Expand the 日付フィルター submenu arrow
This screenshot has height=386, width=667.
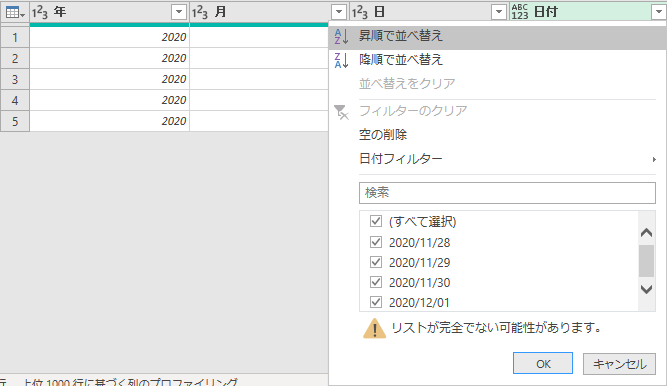coord(654,160)
